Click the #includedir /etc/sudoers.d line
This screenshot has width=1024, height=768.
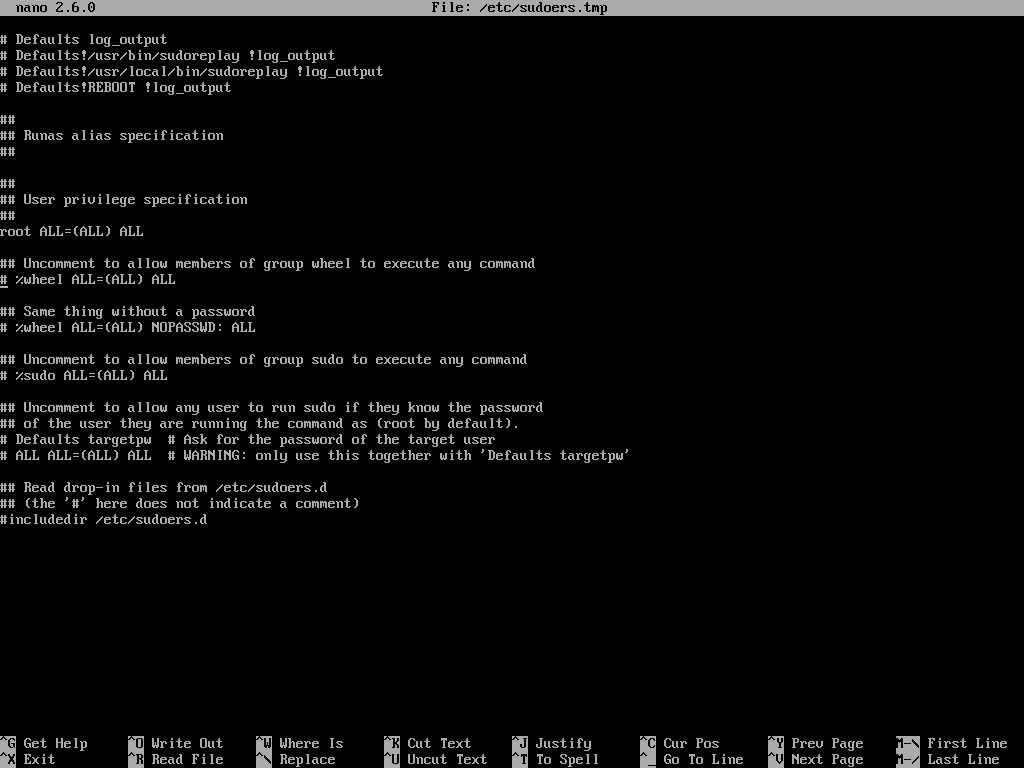(x=103, y=519)
